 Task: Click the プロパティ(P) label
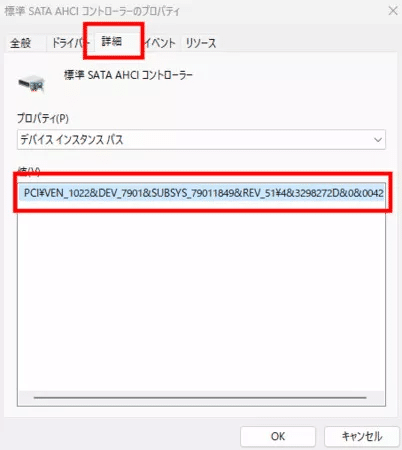click(x=43, y=118)
